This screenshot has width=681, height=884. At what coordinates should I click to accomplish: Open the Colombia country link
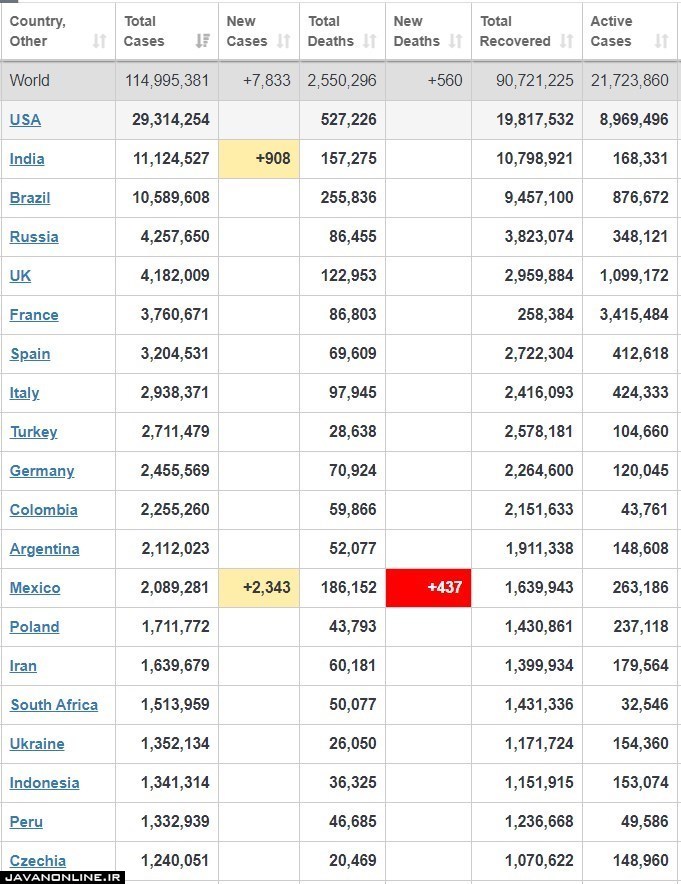pyautogui.click(x=43, y=510)
